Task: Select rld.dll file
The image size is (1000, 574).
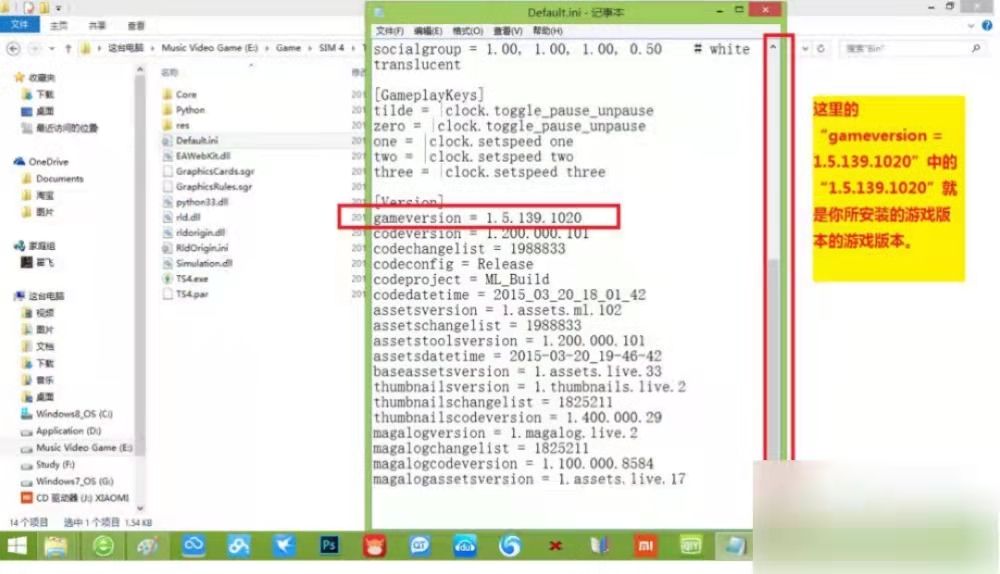Action: click(188, 217)
